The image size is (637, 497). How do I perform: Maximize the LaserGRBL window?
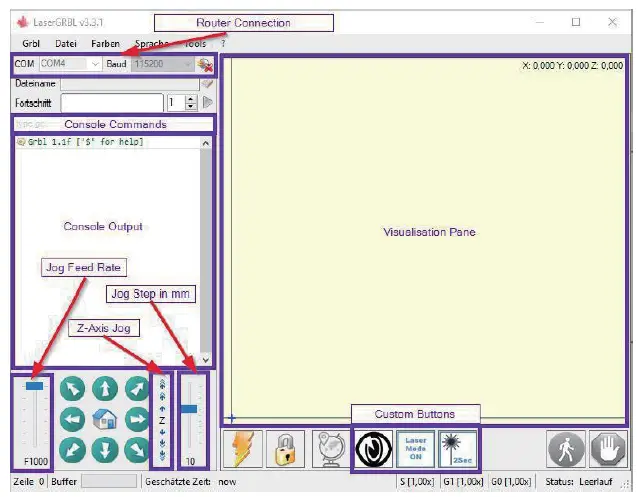pos(576,22)
